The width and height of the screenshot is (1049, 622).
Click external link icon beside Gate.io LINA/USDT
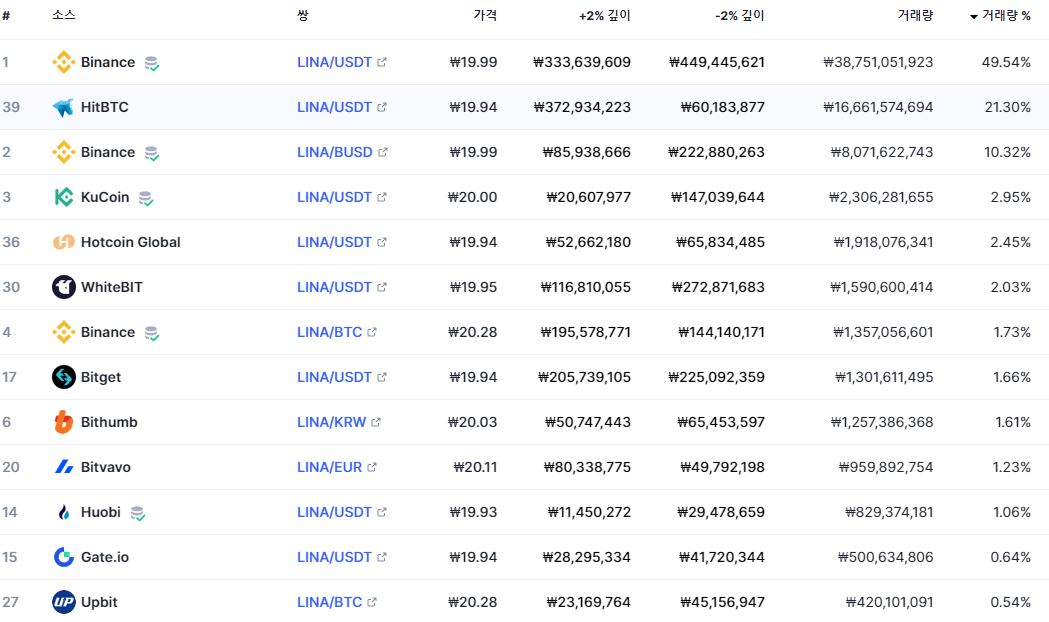382,557
